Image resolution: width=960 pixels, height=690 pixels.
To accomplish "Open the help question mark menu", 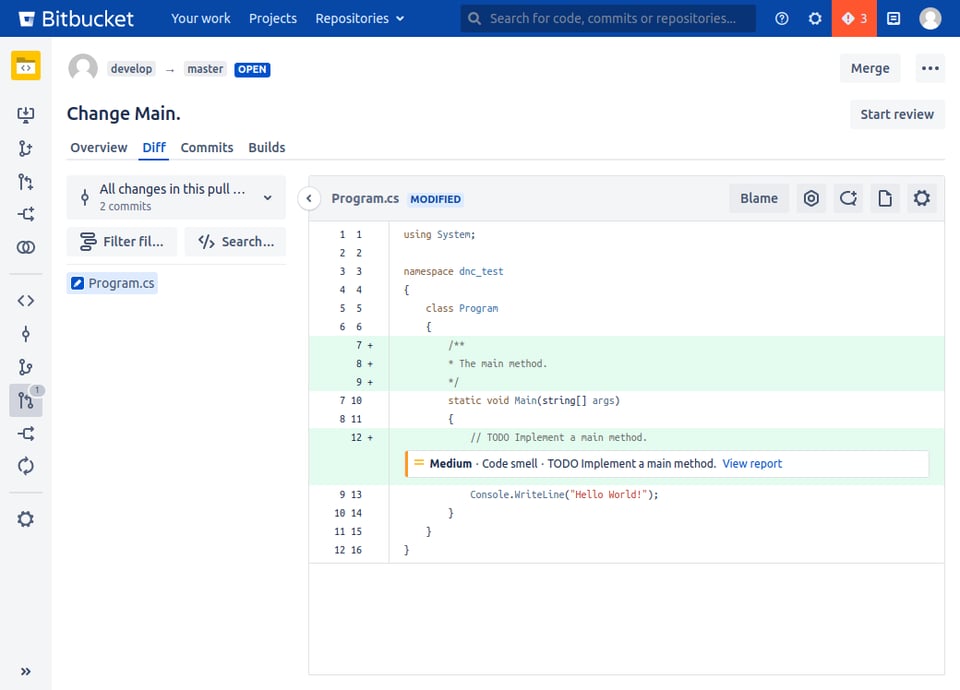I will [781, 18].
